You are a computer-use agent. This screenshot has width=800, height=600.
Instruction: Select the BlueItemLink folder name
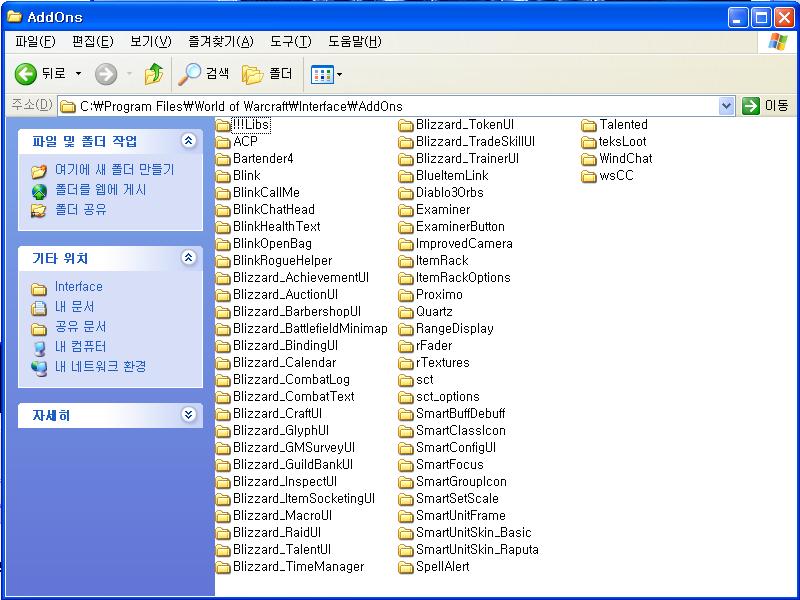[x=452, y=176]
